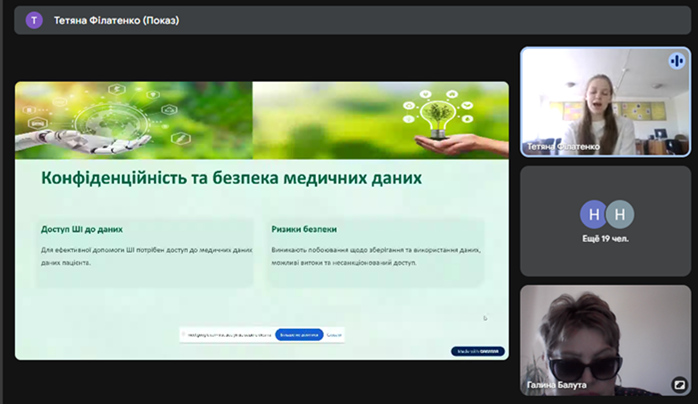Click the "Ризики безпеки" card
The height and width of the screenshot is (404, 698).
[375, 252]
